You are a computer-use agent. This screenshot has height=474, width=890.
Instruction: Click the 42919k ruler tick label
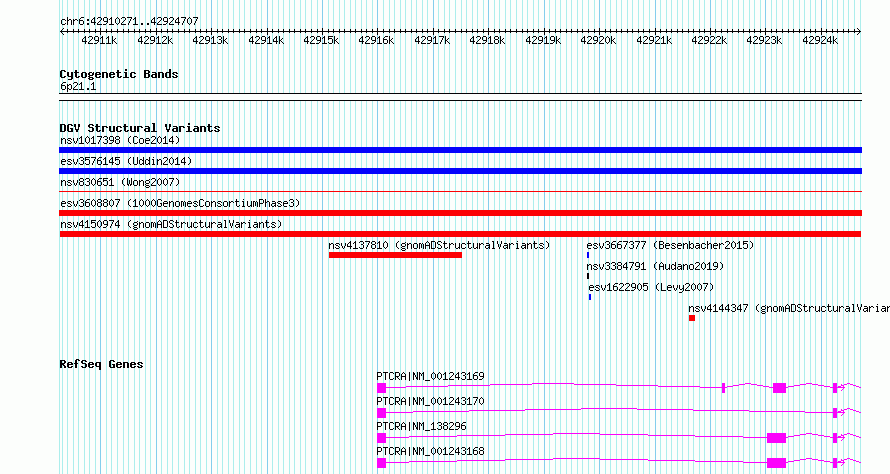[543, 41]
